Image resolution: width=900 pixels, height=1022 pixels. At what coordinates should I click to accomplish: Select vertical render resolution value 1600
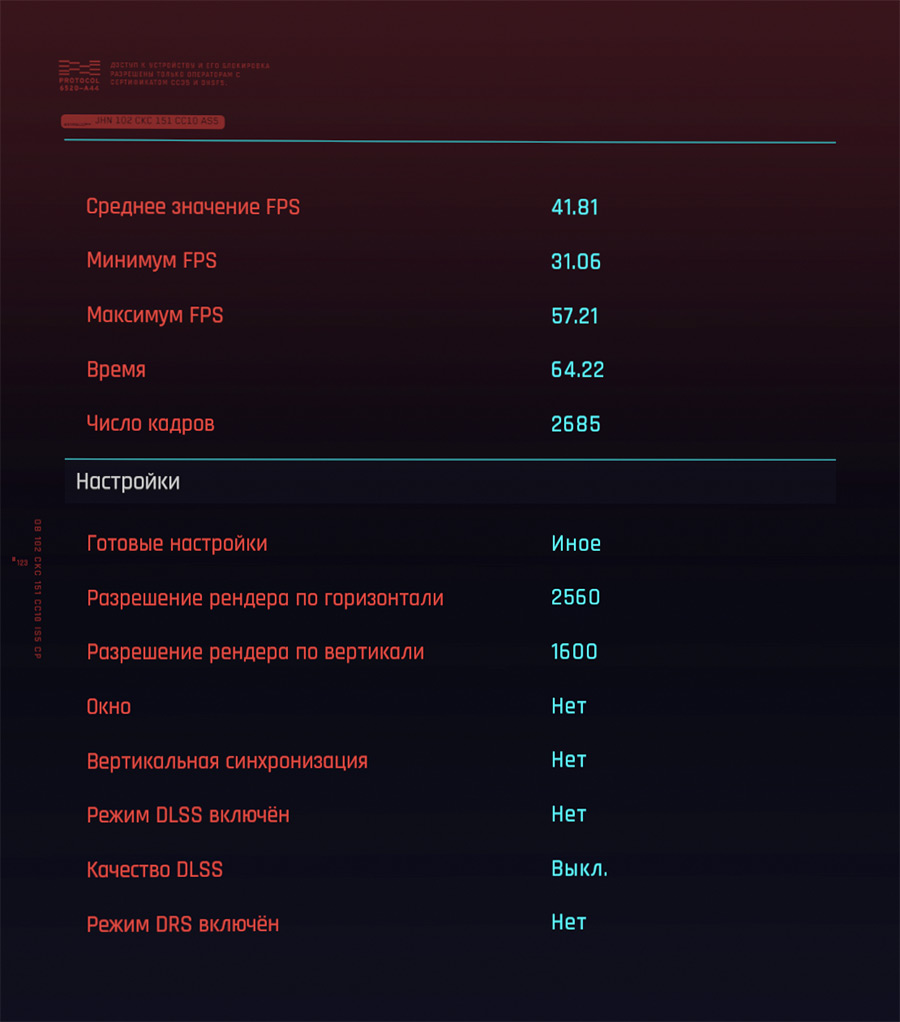click(574, 652)
